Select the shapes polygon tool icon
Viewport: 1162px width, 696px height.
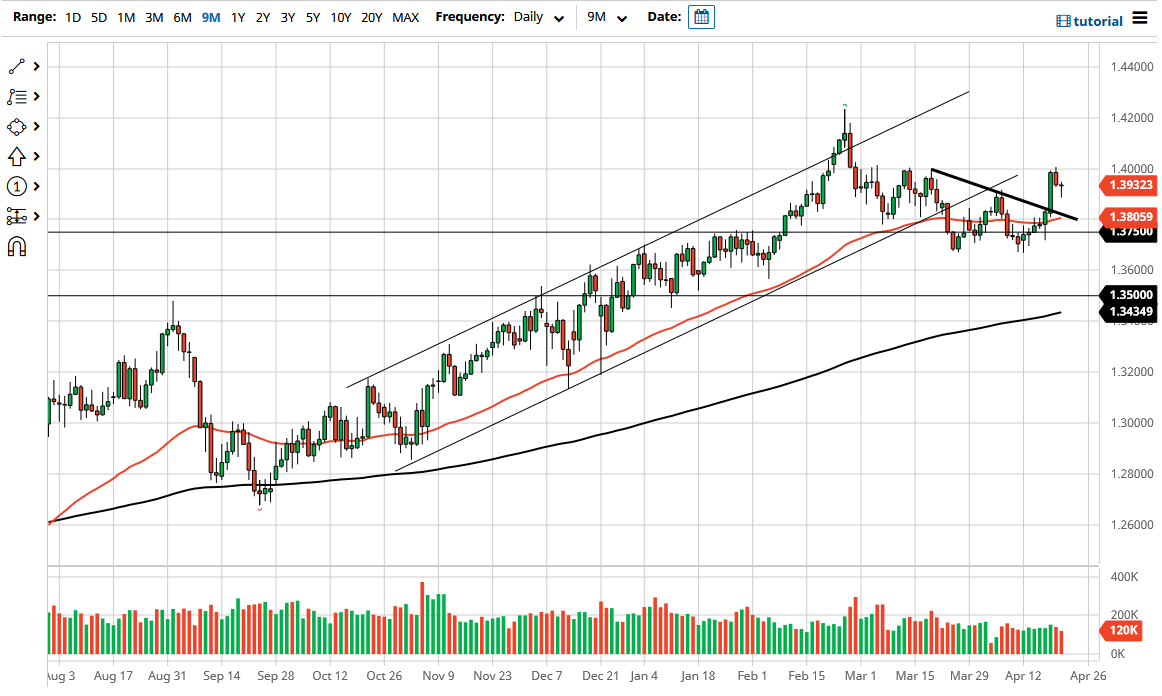click(16, 127)
